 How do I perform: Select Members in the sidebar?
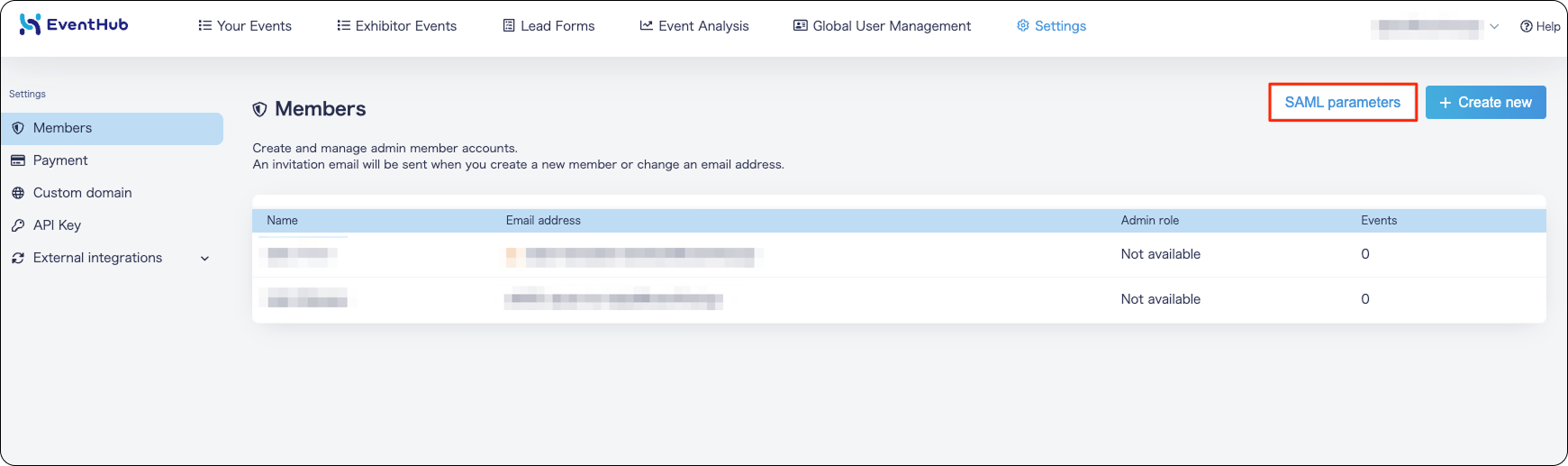point(113,128)
